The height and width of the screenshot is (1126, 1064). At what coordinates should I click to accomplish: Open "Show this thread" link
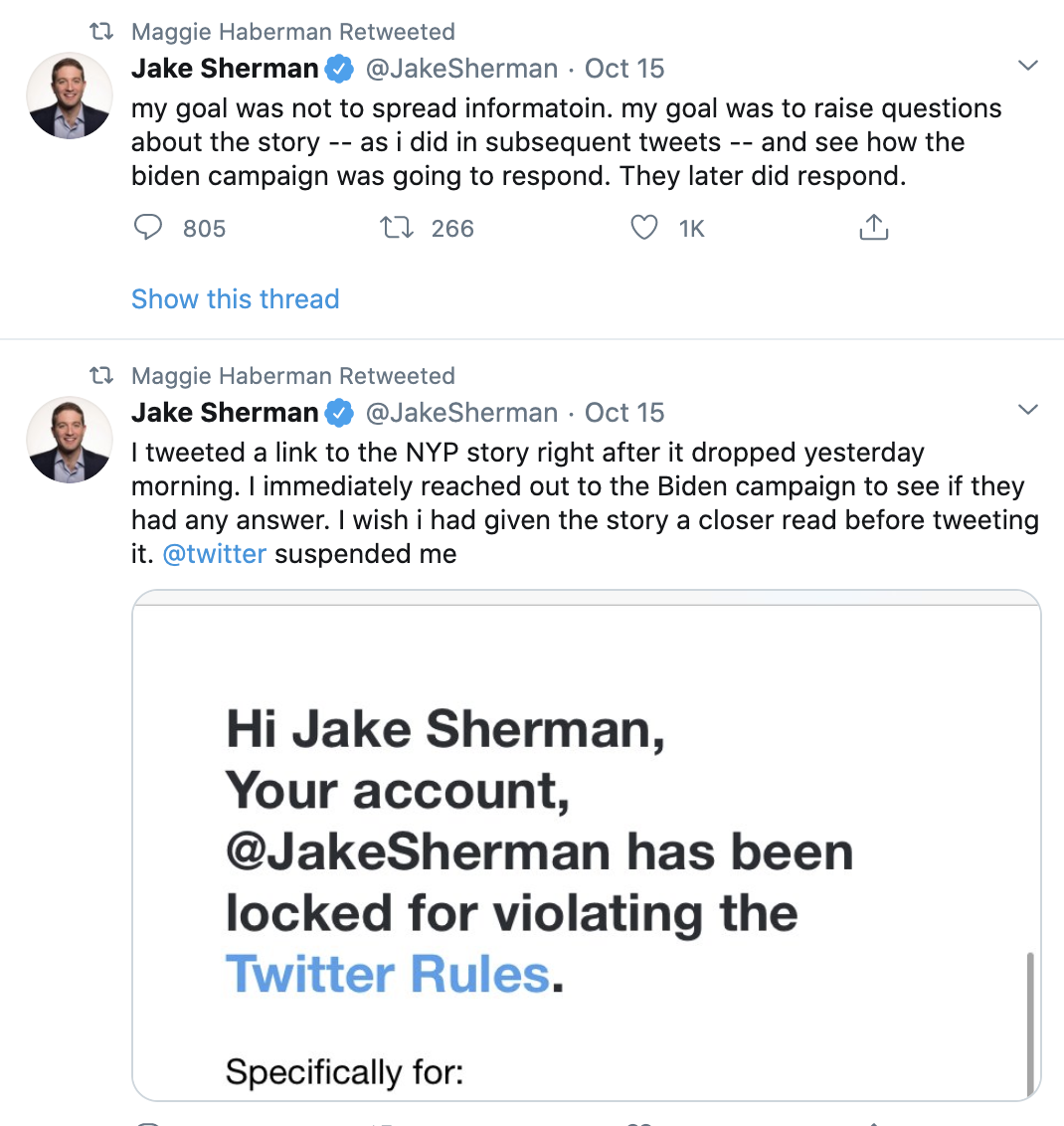tap(236, 299)
